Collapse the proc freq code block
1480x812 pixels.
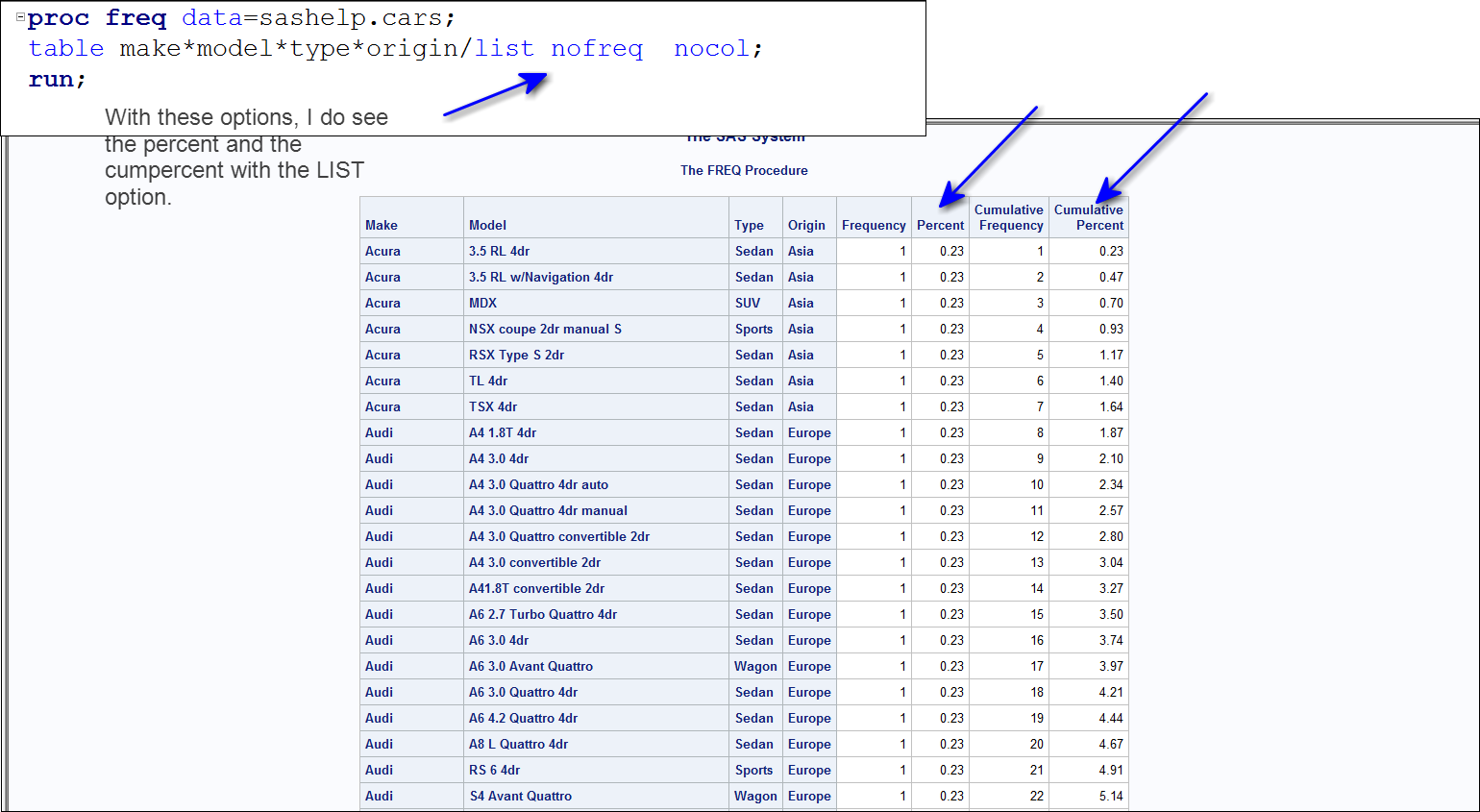(x=20, y=17)
